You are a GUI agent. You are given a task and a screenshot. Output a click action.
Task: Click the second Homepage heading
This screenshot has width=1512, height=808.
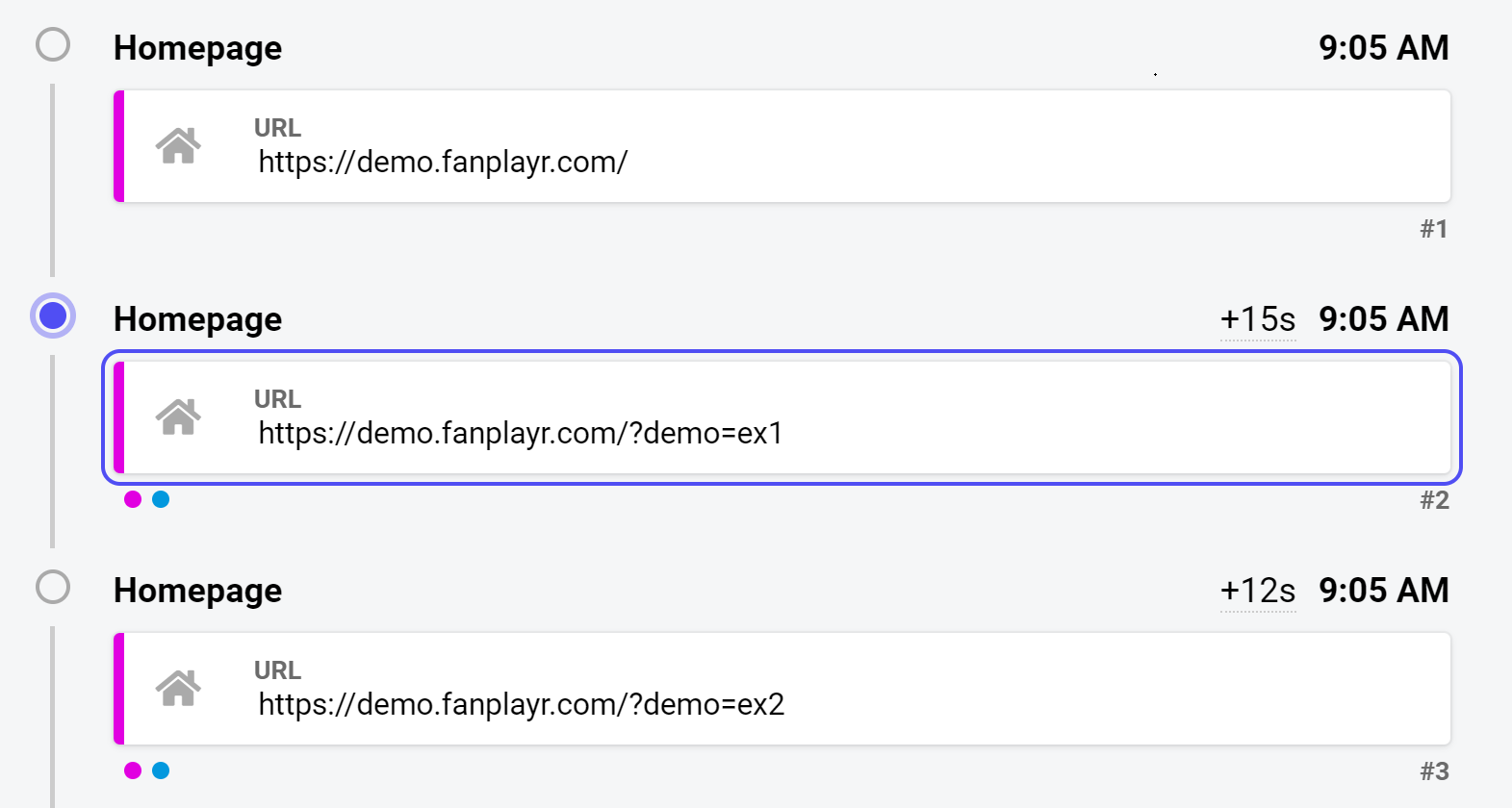[x=198, y=319]
